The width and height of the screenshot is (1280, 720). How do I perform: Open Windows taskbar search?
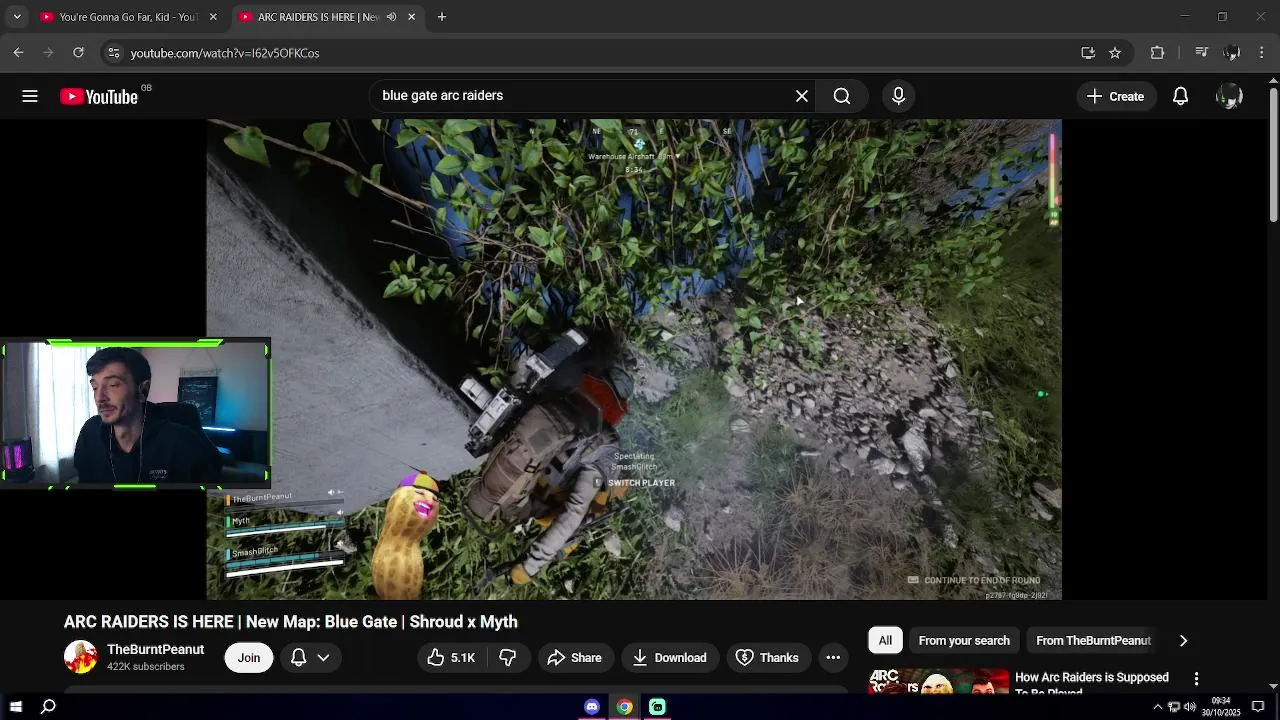click(x=48, y=707)
